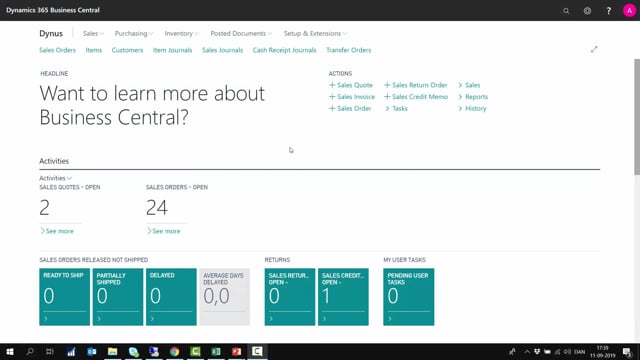
Task: Open Sales Journals
Action: point(222,50)
